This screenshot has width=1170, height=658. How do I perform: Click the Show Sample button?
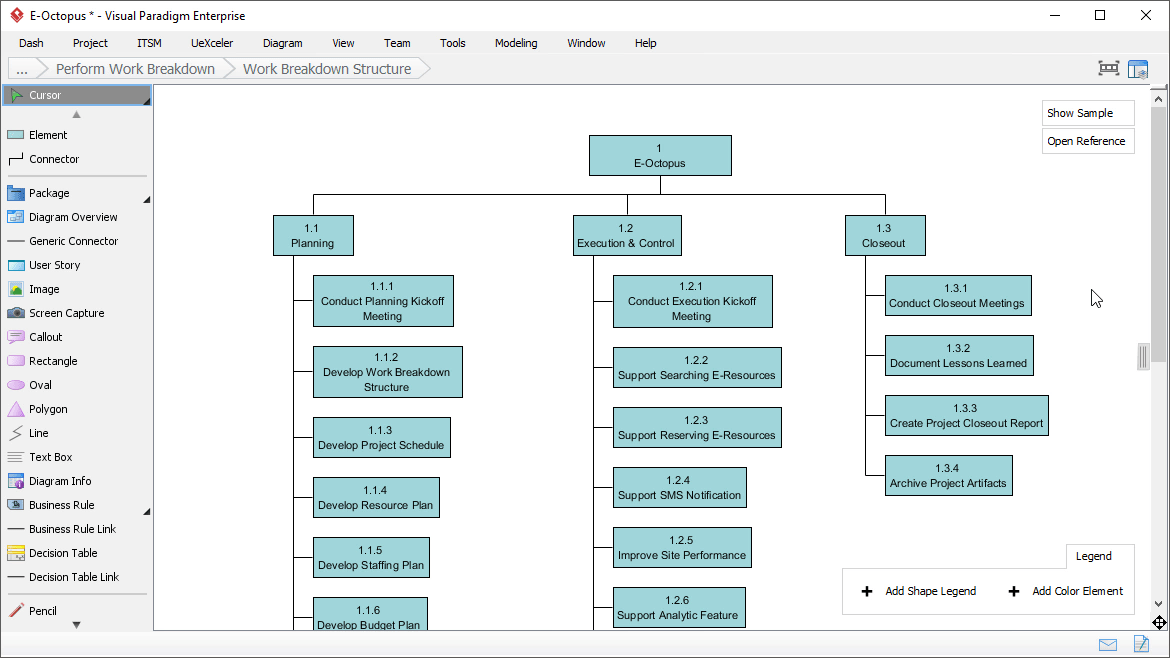coord(1088,113)
